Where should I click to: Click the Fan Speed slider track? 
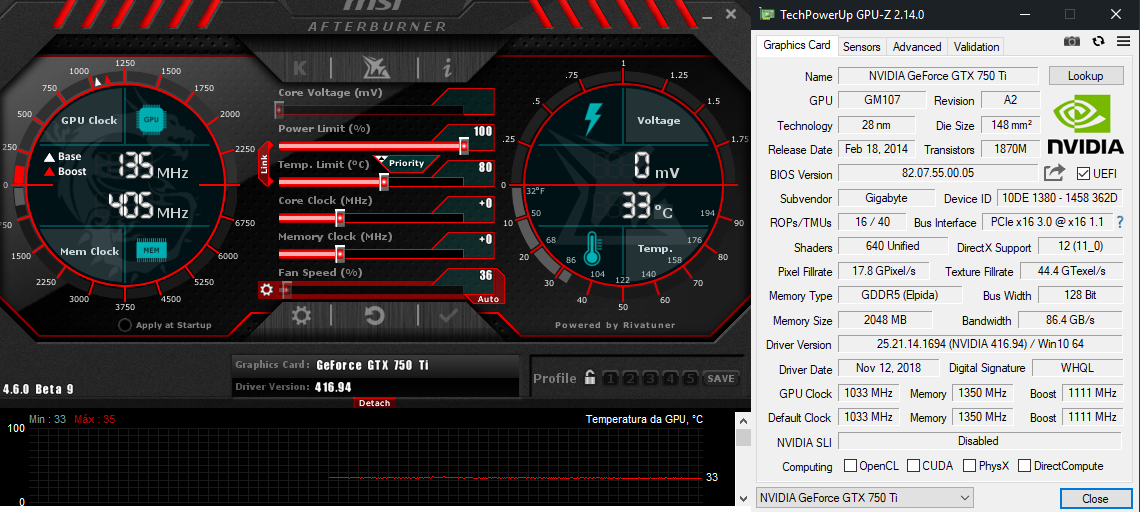point(372,289)
